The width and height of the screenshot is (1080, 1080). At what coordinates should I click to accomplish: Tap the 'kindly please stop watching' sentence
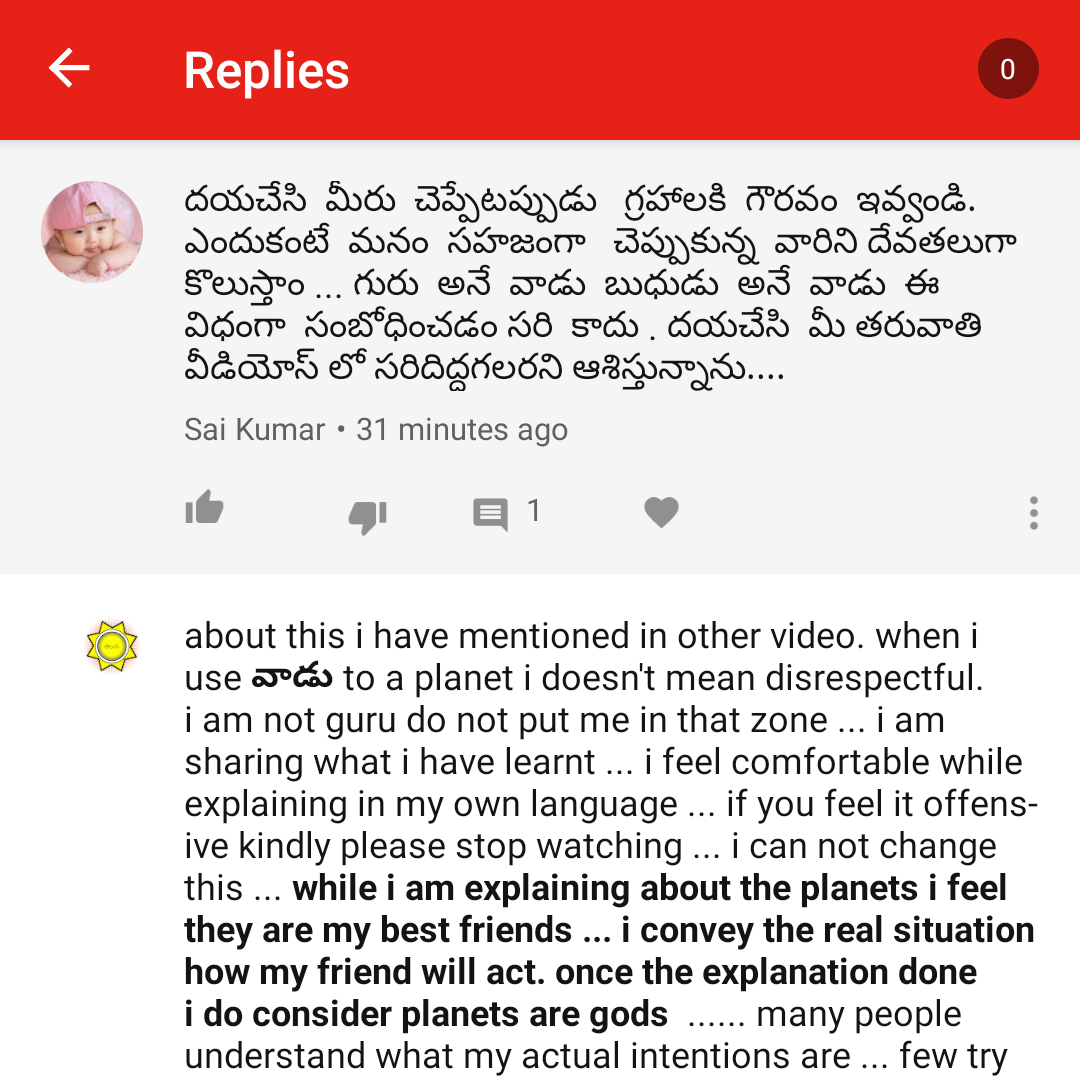pos(460,846)
